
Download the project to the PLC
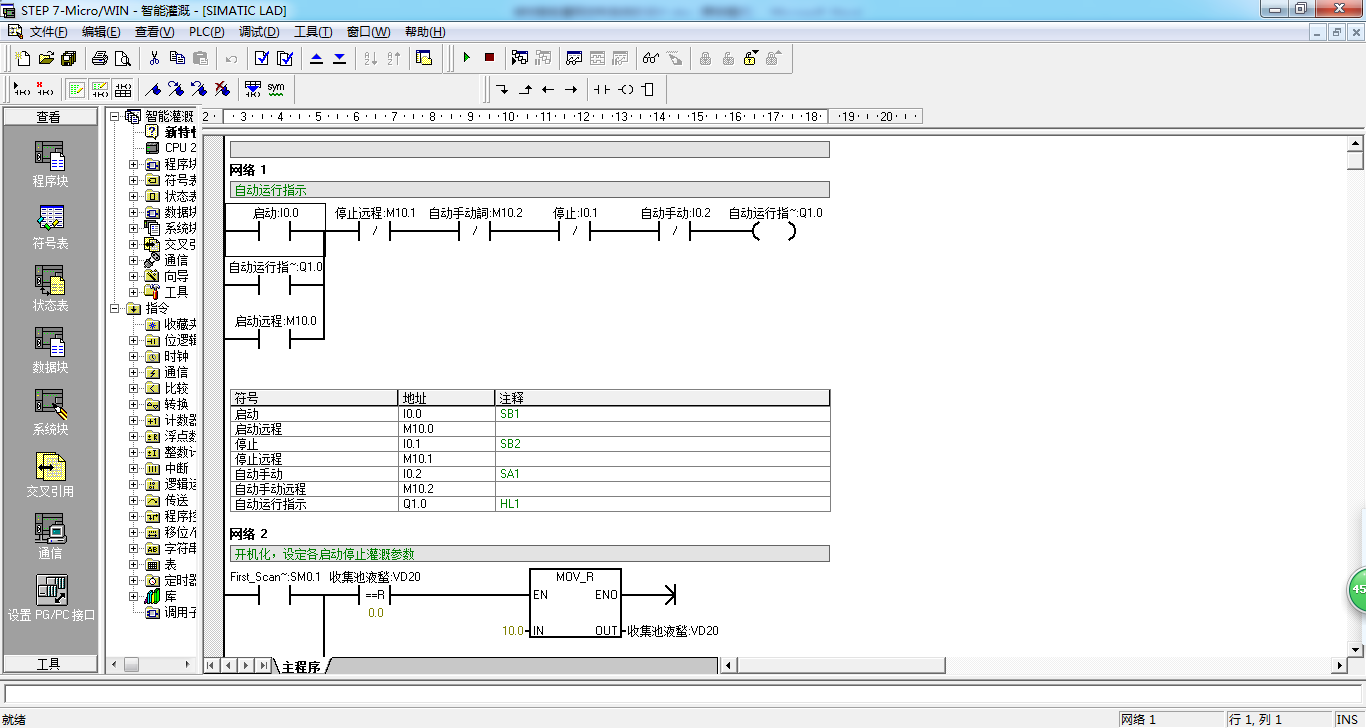pos(339,58)
